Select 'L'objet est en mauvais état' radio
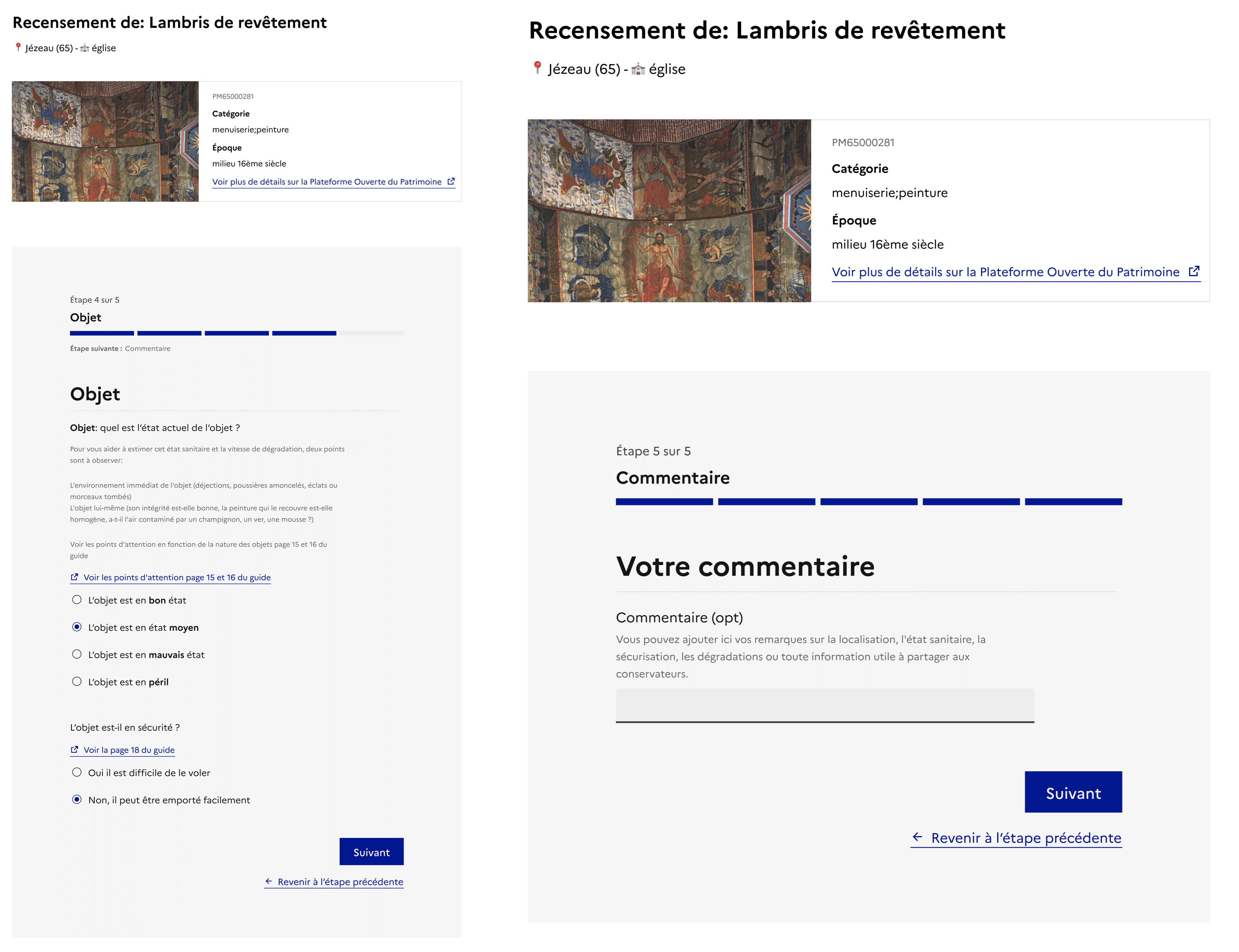The image size is (1239, 952). pyautogui.click(x=77, y=654)
